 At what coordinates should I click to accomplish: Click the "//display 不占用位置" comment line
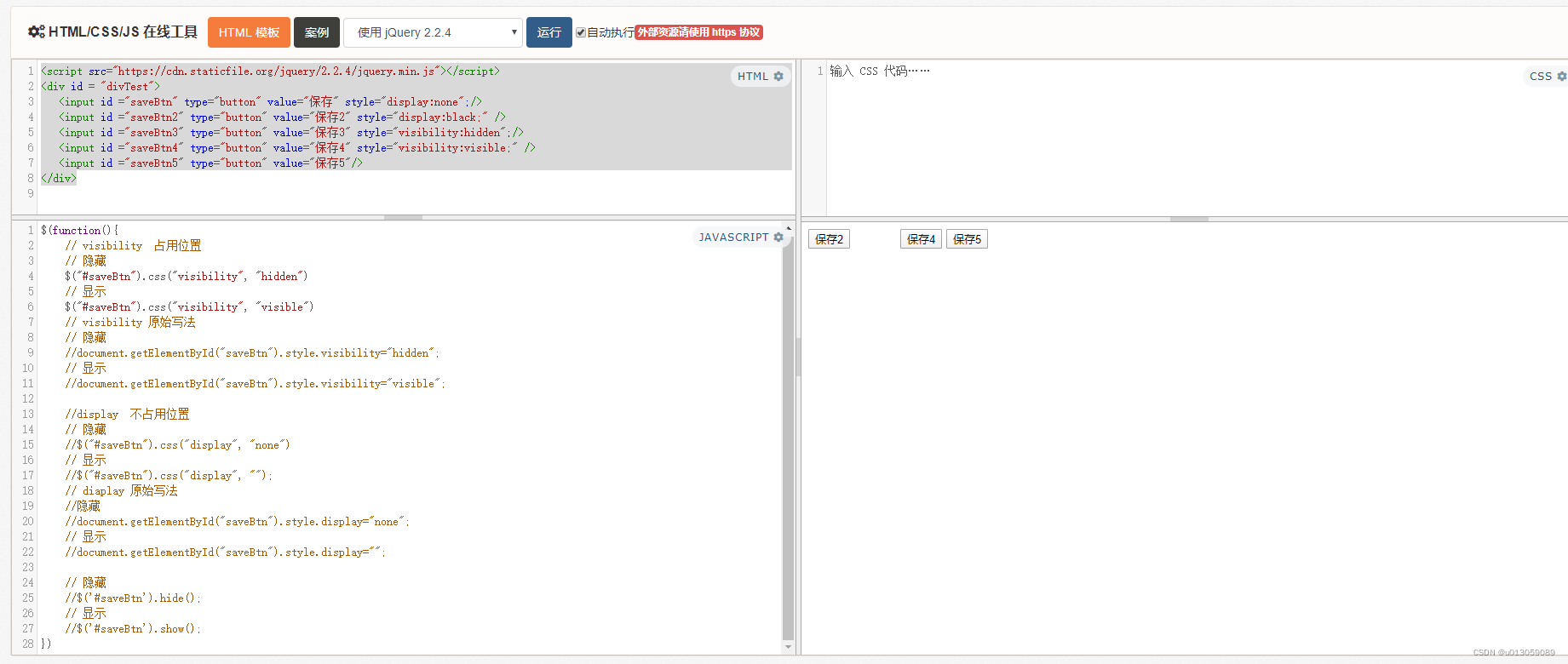pyautogui.click(x=127, y=415)
